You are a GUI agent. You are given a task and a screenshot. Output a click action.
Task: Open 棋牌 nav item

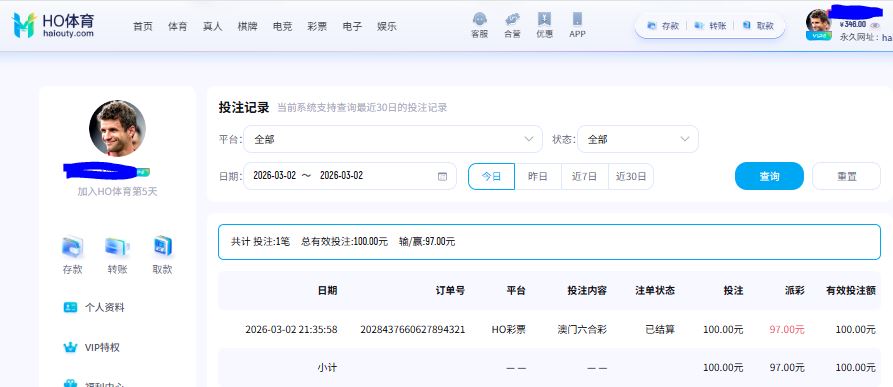coord(247,26)
